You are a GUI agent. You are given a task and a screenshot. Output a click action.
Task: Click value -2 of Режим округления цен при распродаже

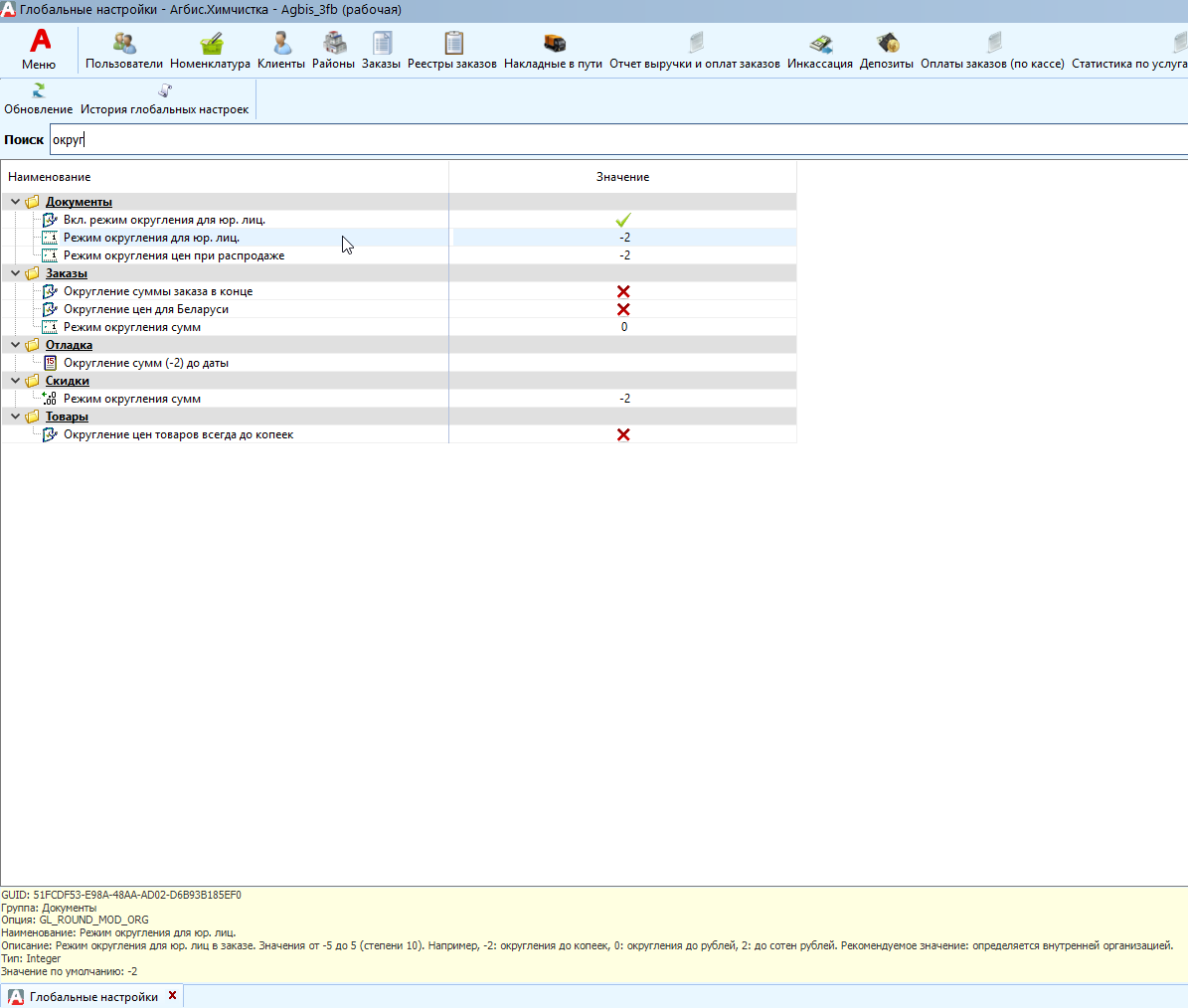click(624, 255)
